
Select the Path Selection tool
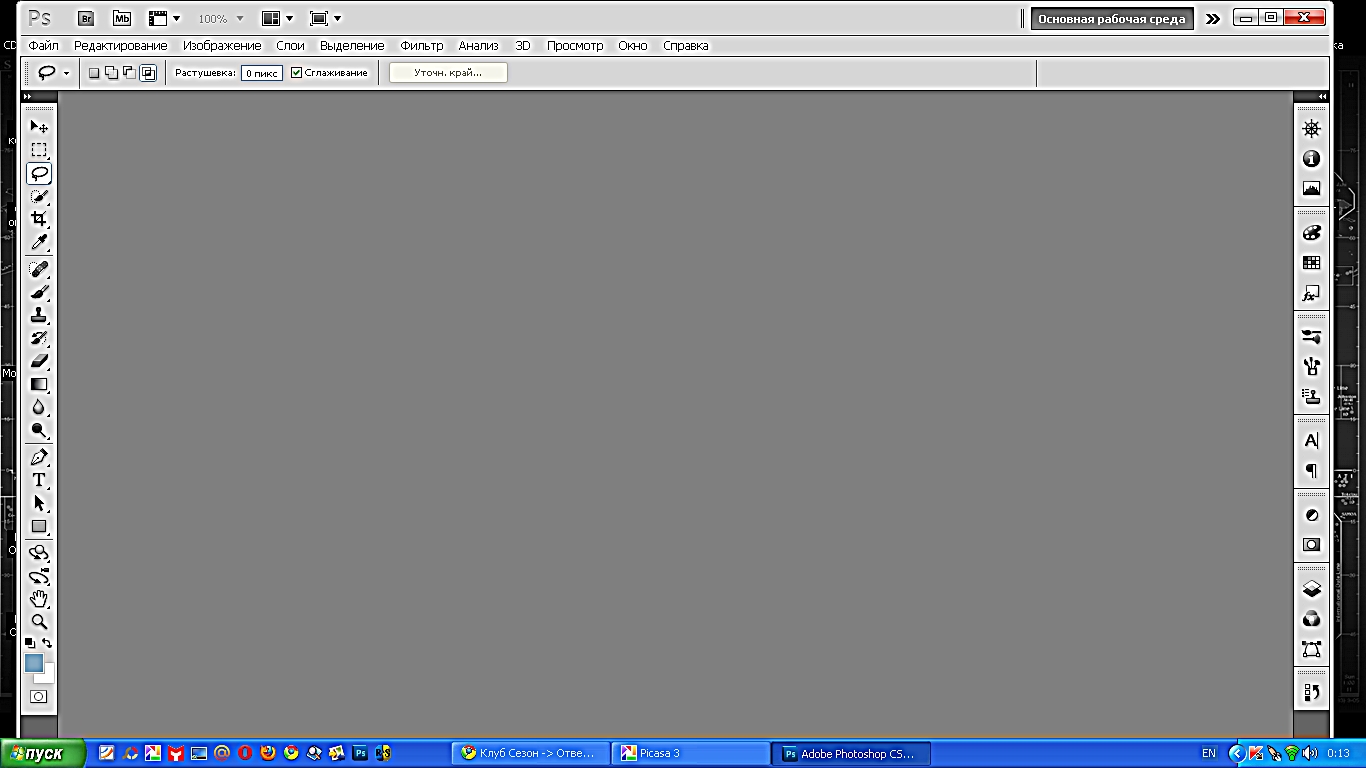tap(39, 503)
